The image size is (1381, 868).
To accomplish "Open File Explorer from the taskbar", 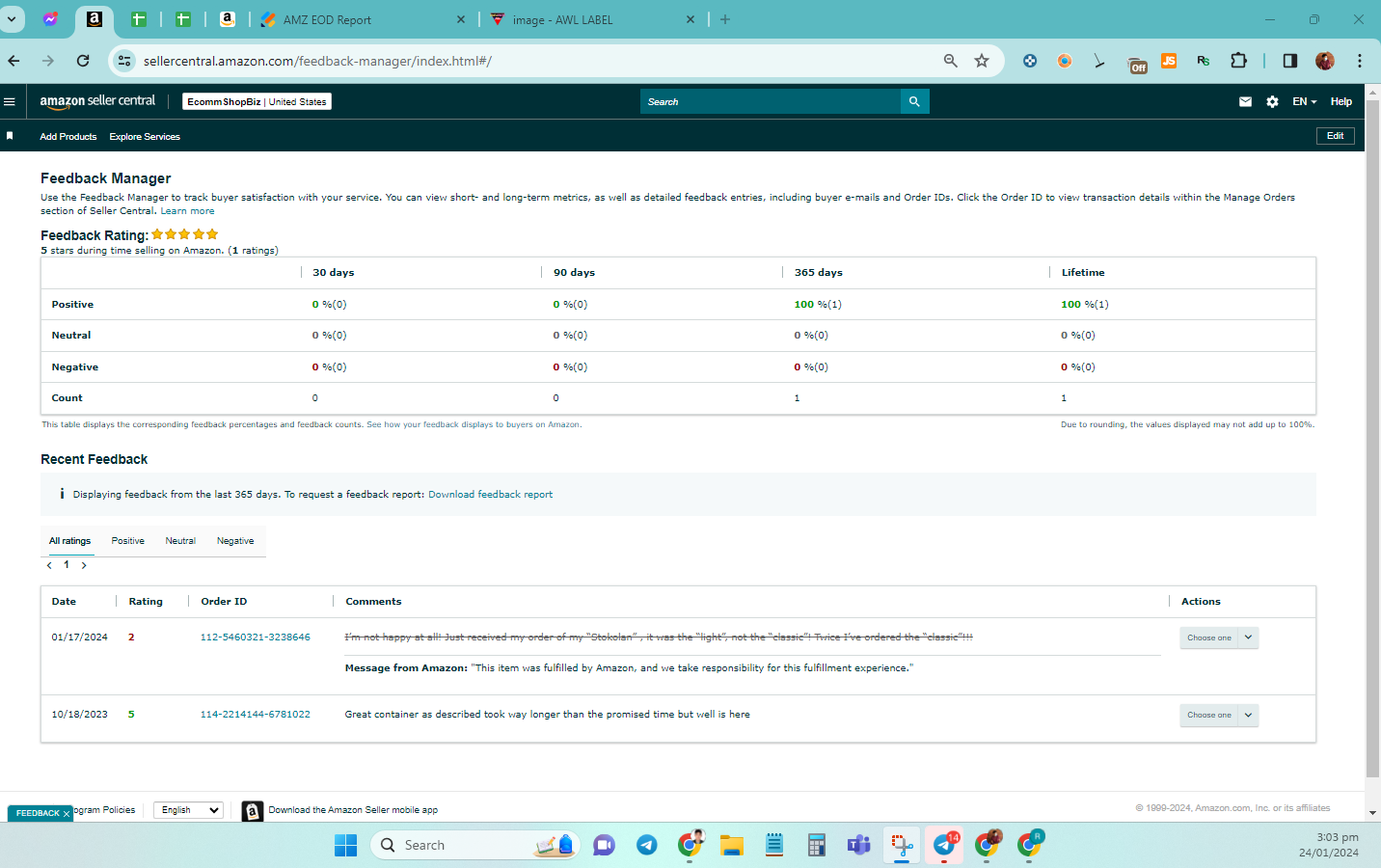I will pos(732,845).
